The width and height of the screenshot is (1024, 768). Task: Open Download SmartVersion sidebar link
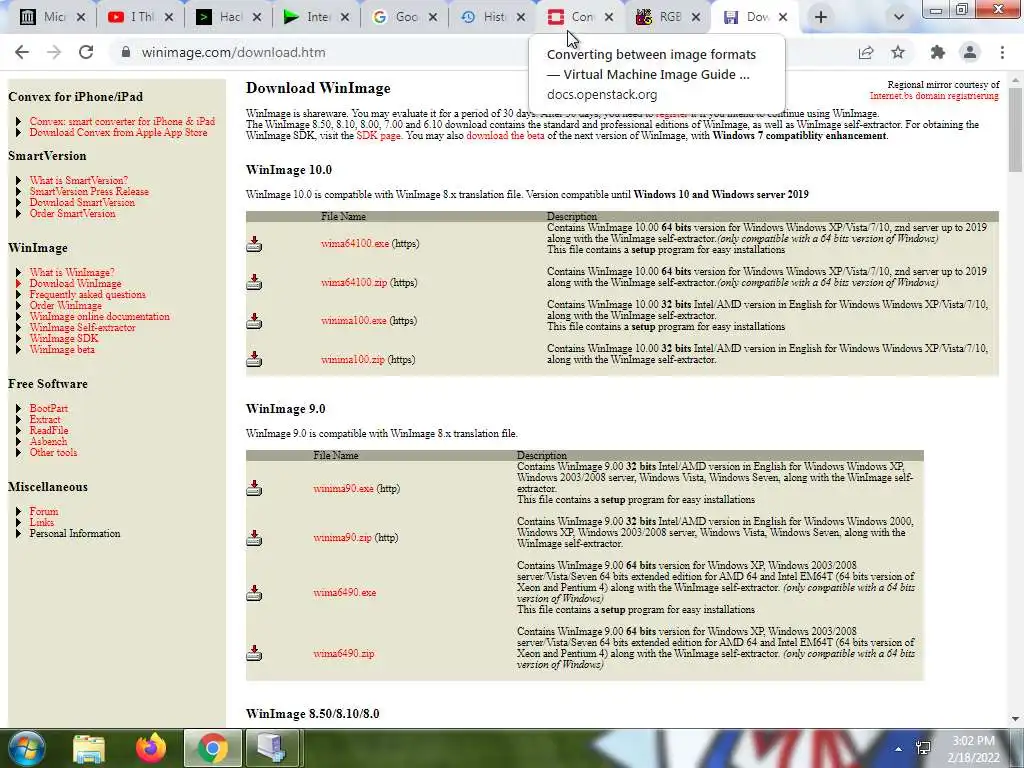point(82,202)
